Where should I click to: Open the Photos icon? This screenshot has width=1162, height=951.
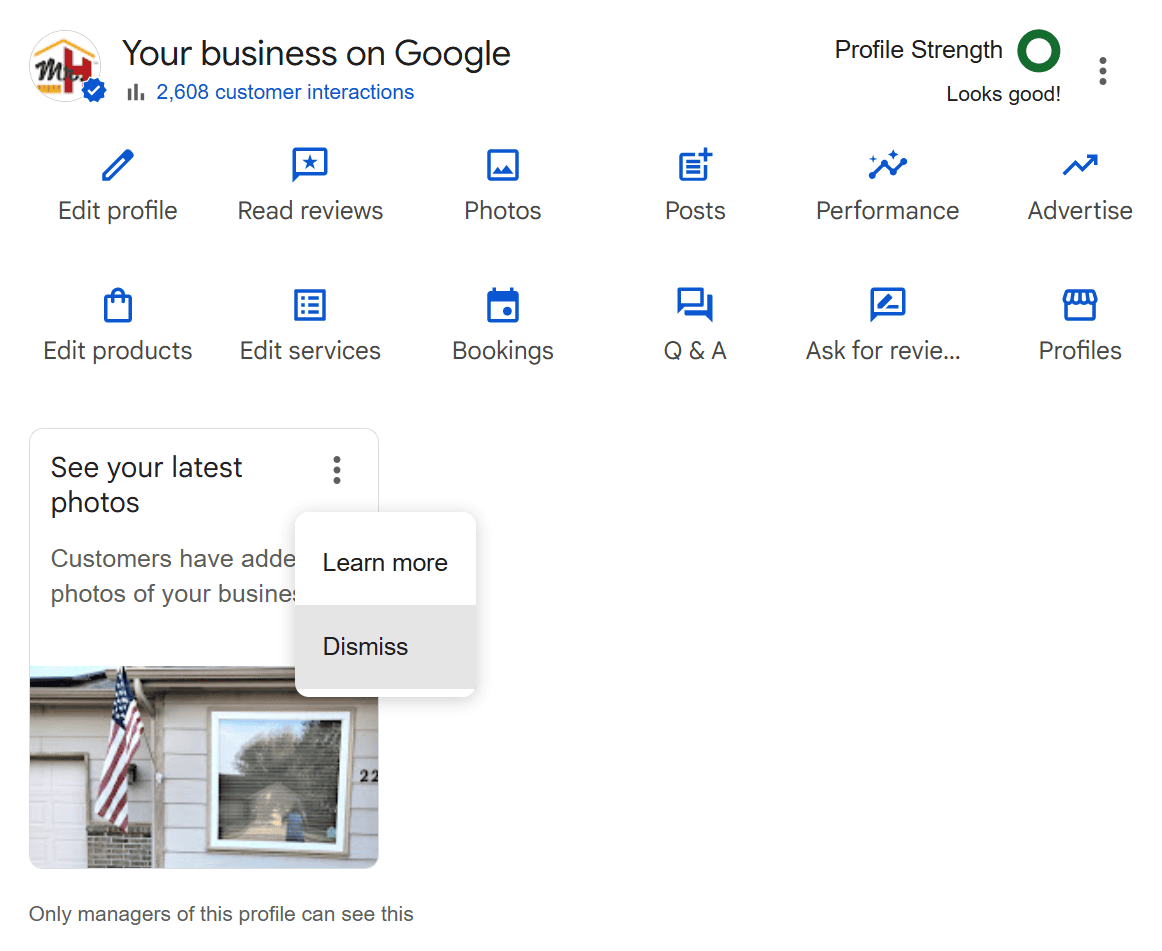tap(503, 165)
